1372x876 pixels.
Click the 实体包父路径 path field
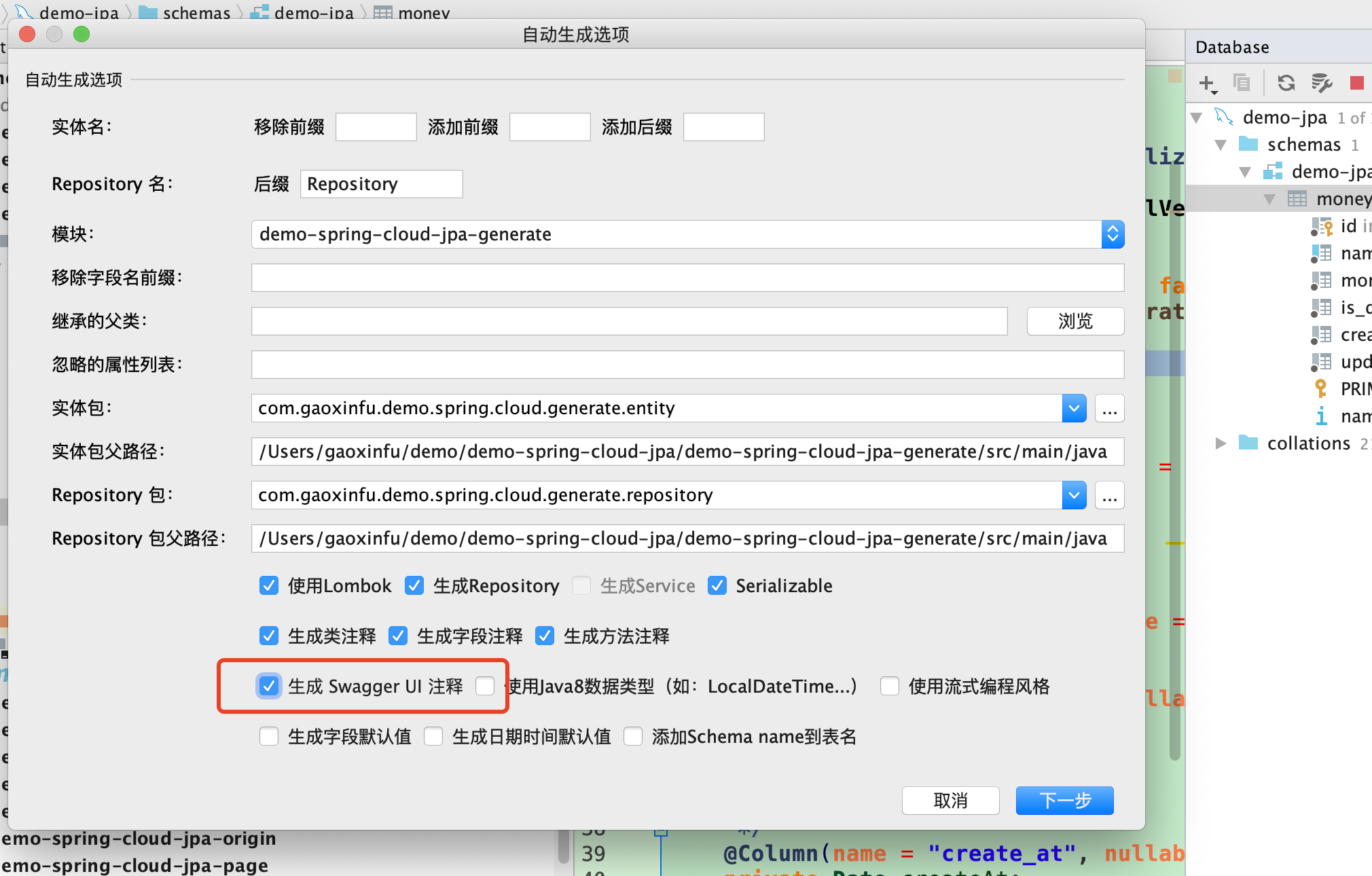(687, 452)
